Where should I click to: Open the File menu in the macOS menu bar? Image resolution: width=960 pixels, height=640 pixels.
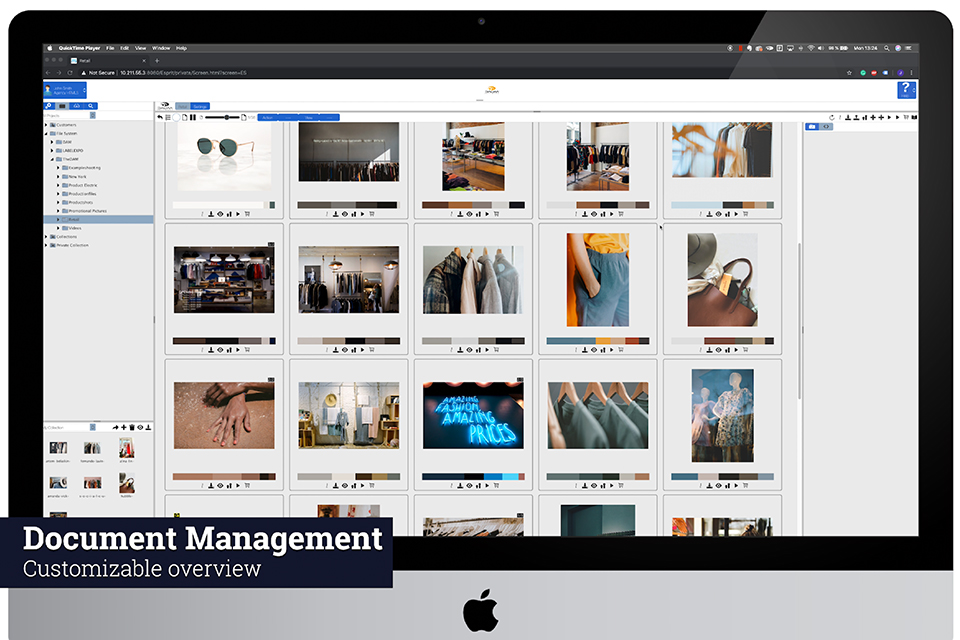(x=110, y=48)
